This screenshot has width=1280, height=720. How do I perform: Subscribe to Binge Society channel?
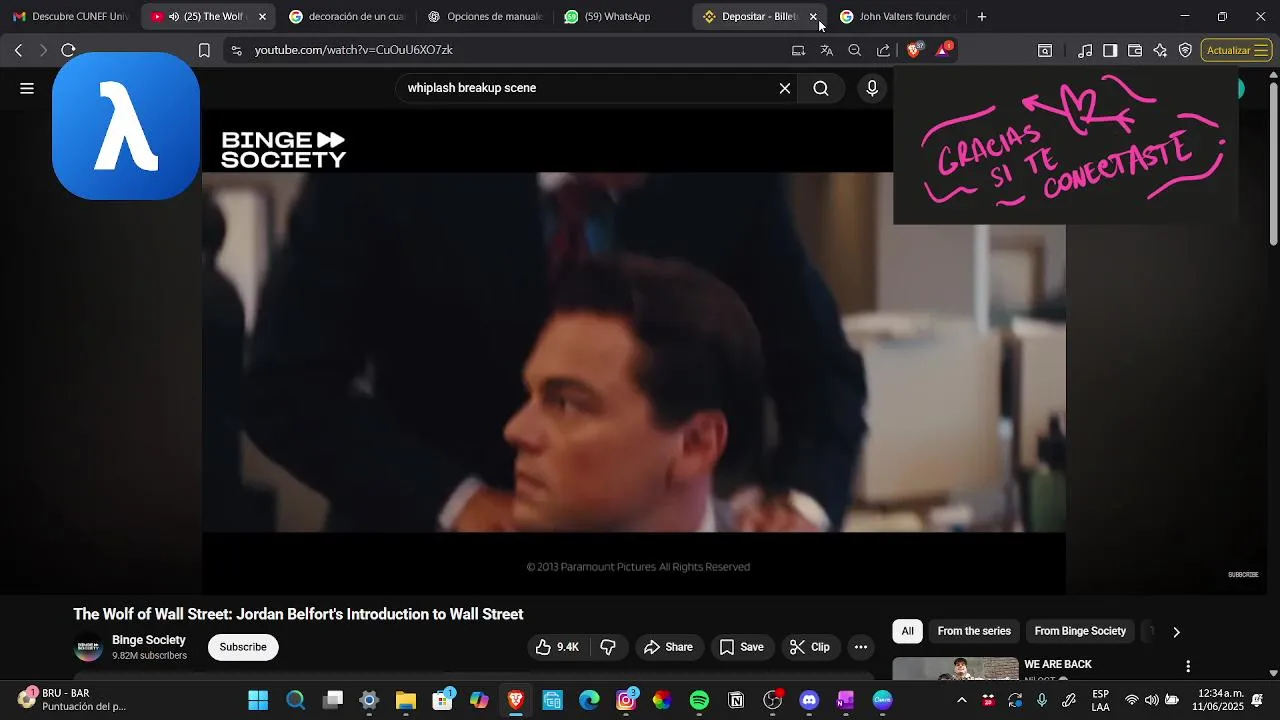(243, 647)
